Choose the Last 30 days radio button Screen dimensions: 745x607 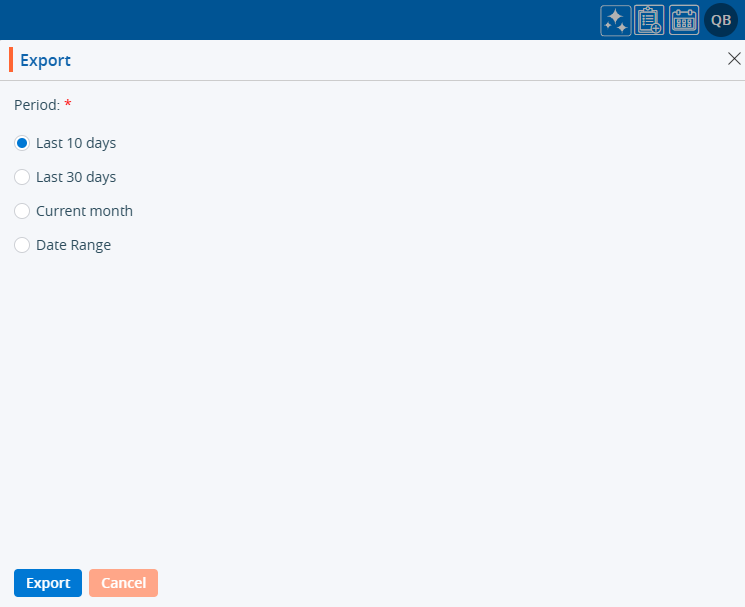(22, 177)
